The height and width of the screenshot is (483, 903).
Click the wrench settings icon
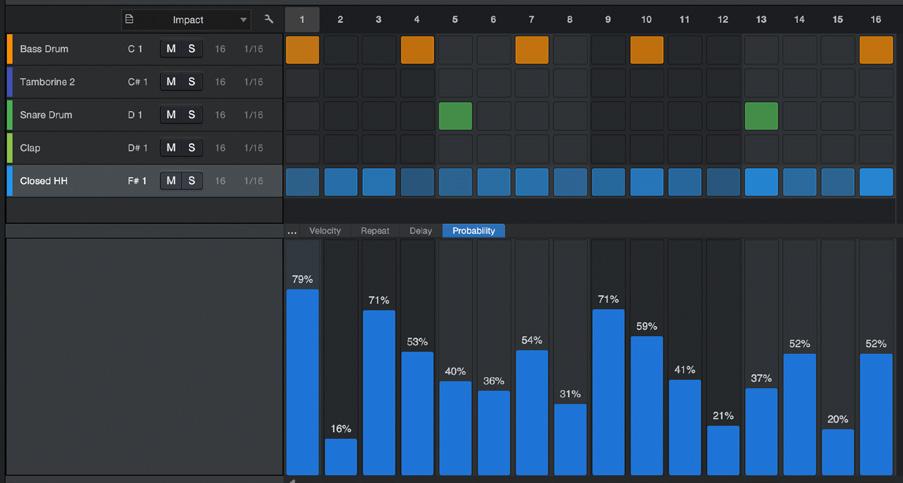tap(268, 20)
